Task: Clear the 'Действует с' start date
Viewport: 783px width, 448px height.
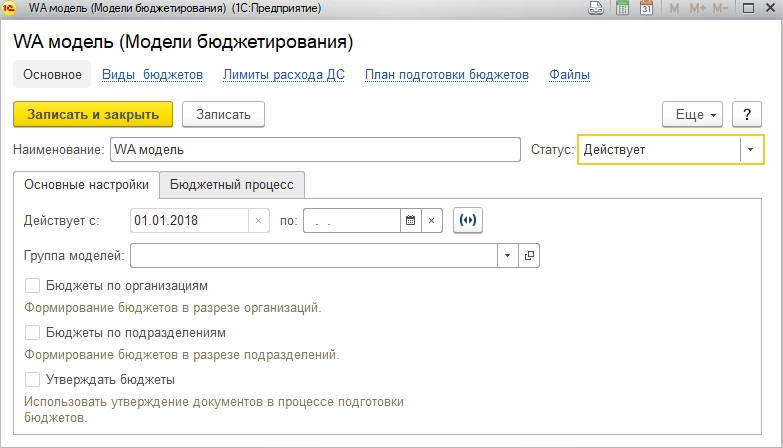Action: point(258,221)
